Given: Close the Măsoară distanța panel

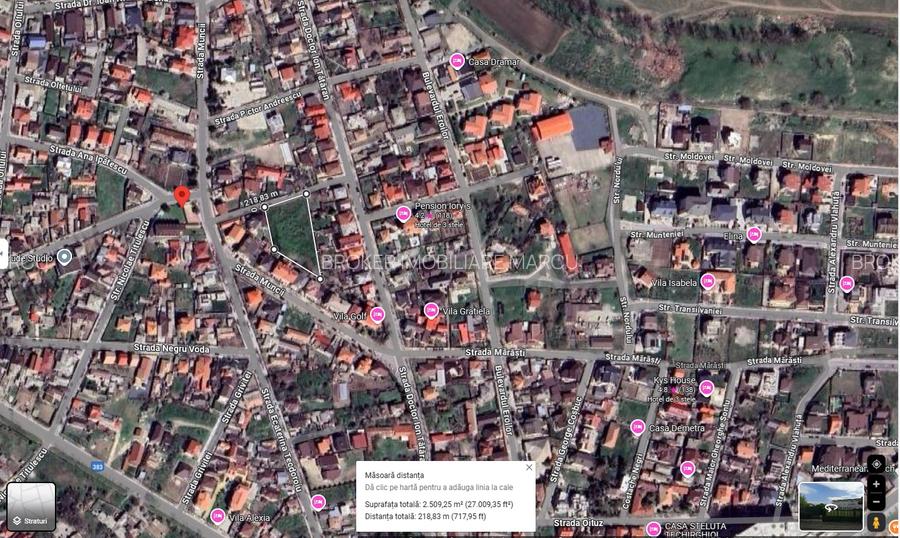Looking at the screenshot, I should [x=529, y=467].
